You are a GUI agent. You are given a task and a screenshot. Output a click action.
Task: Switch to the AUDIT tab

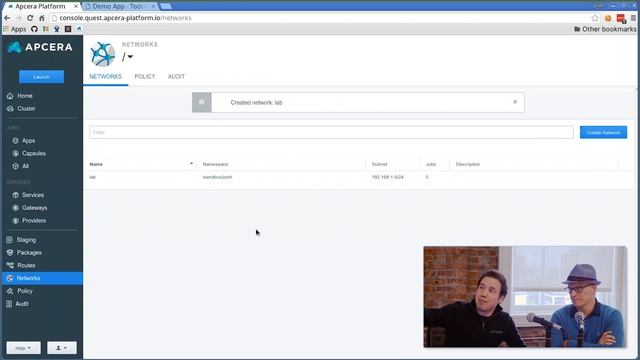point(176,76)
